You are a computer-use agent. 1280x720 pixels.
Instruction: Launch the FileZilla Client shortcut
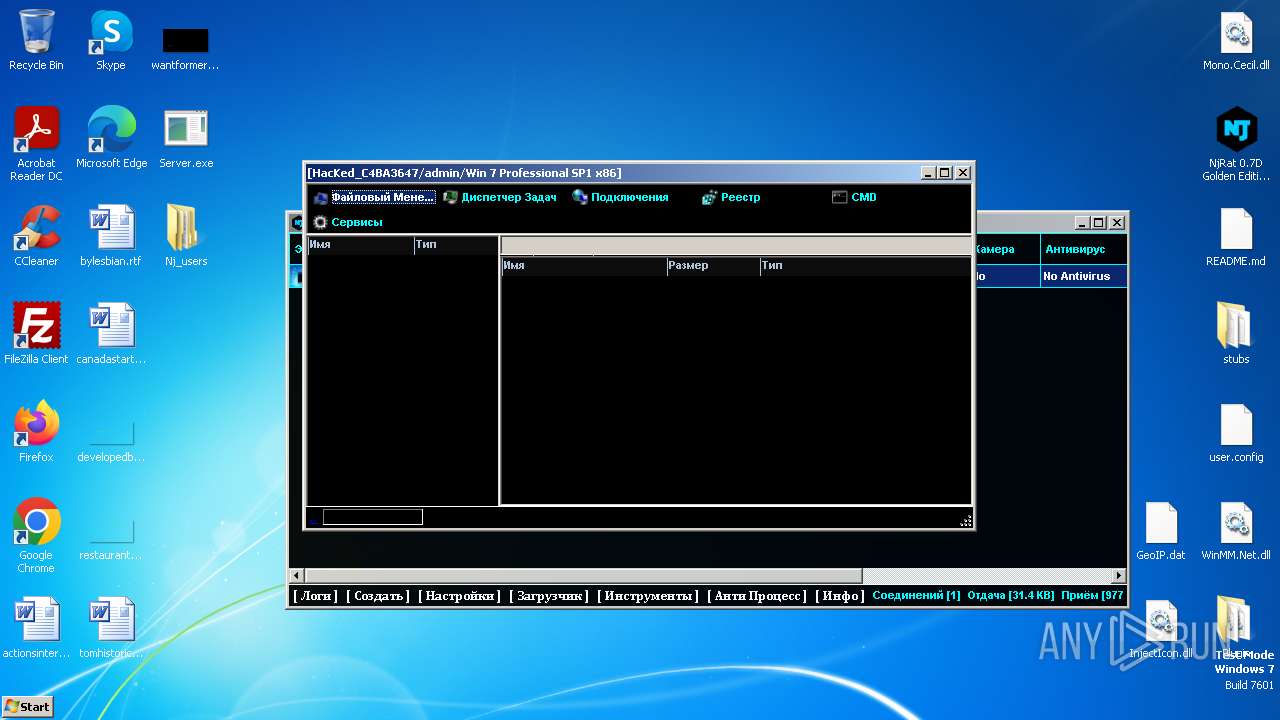36,334
